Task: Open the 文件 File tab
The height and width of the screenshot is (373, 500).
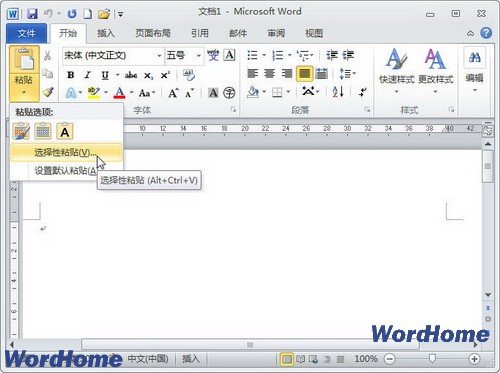Action: tap(26, 33)
